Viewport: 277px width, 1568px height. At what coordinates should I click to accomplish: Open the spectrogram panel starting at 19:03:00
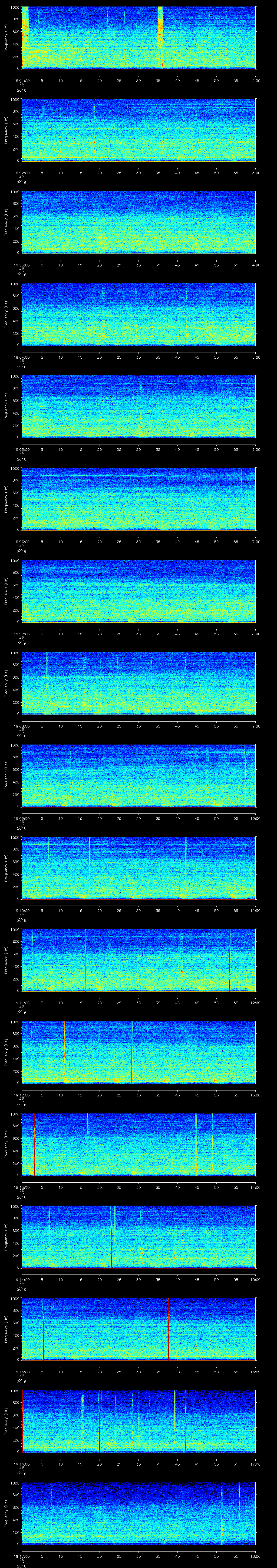coord(138,222)
